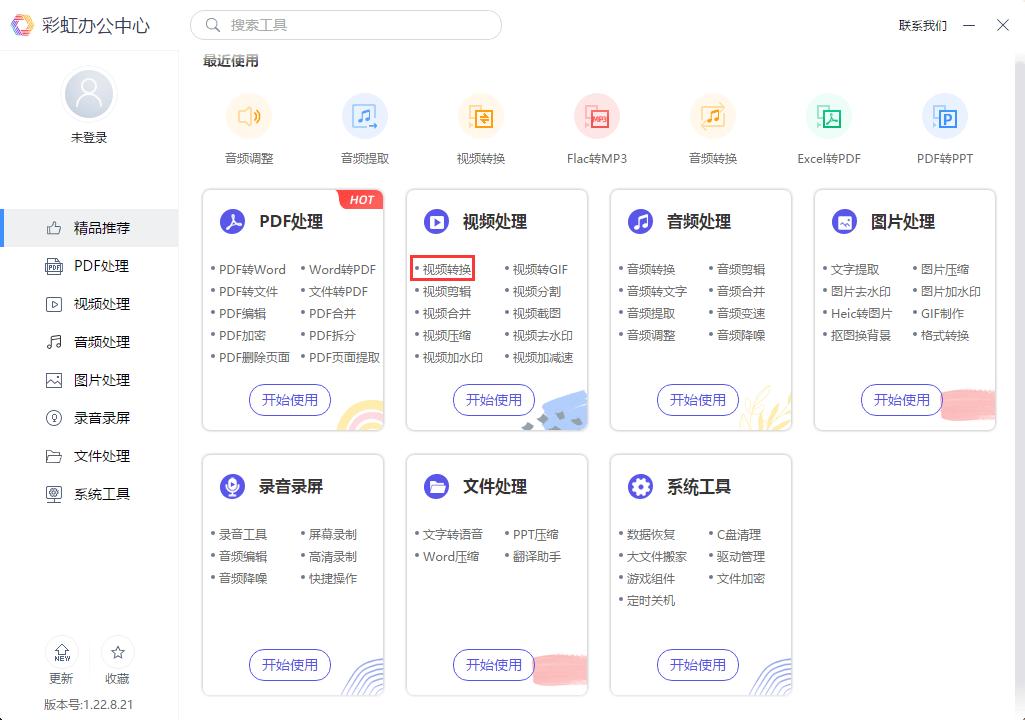This screenshot has width=1025, height=720.
Task: Click the 未登录 avatar to log in
Action: pyautogui.click(x=88, y=92)
